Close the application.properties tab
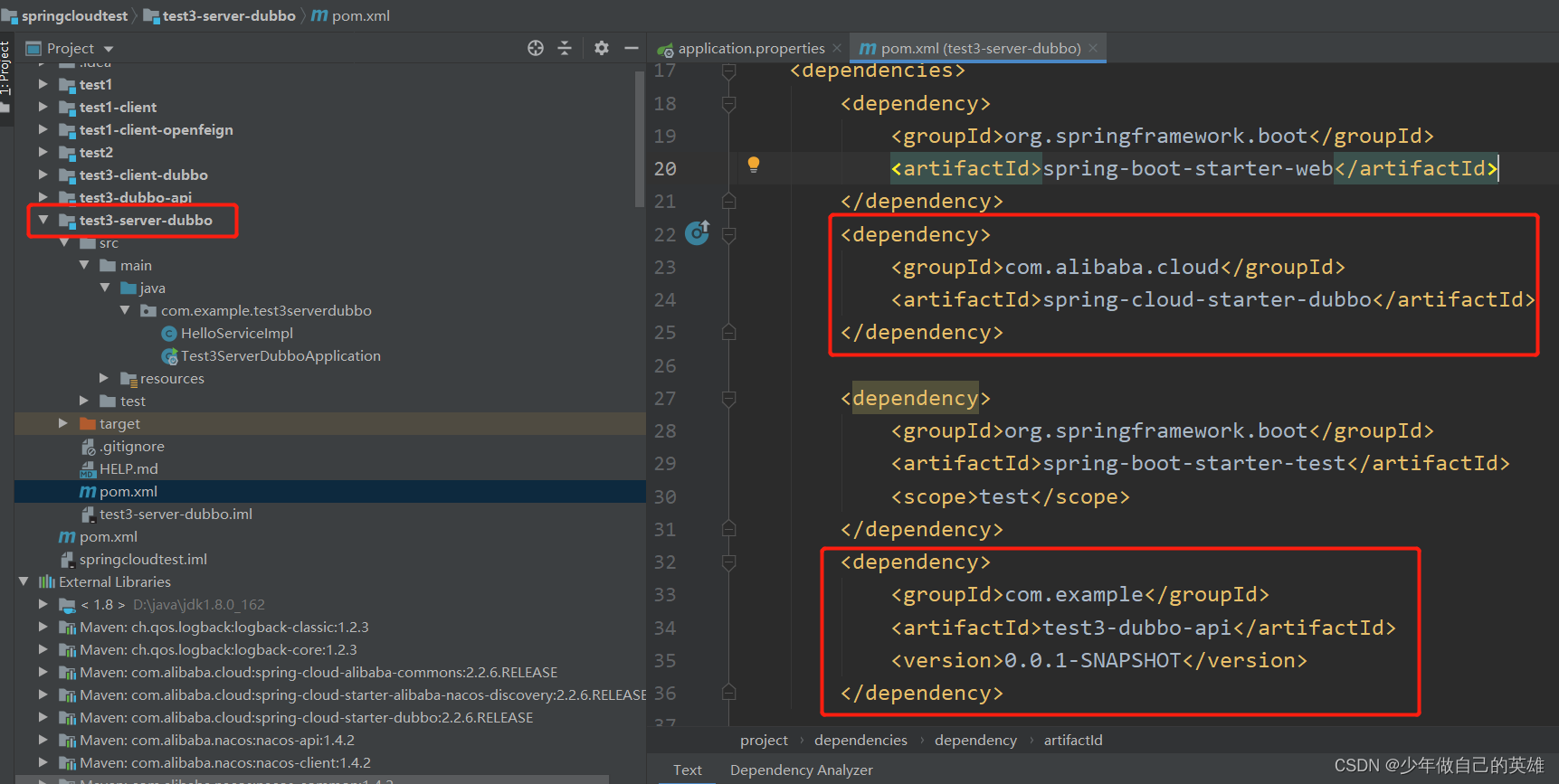Viewport: 1559px width, 784px height. 837,48
